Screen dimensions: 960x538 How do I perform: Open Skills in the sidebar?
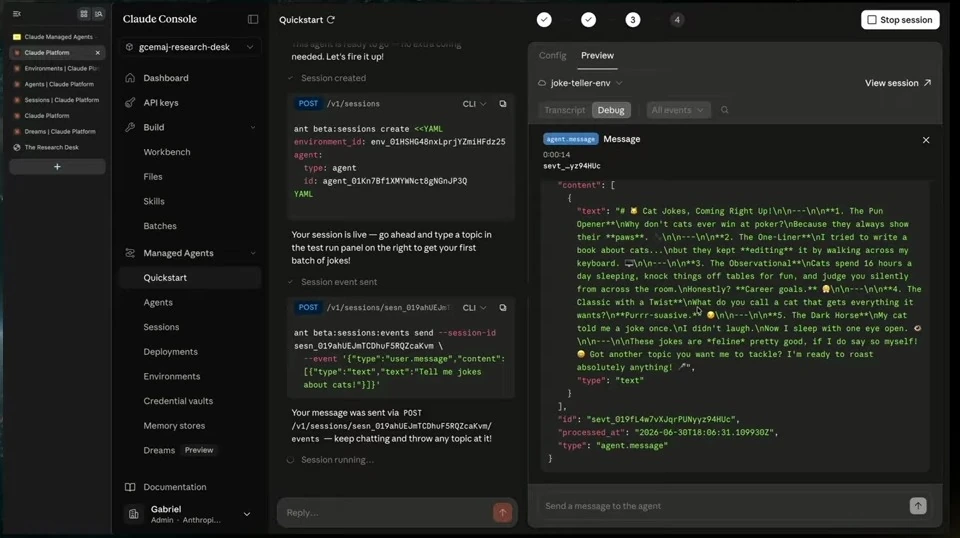point(154,201)
